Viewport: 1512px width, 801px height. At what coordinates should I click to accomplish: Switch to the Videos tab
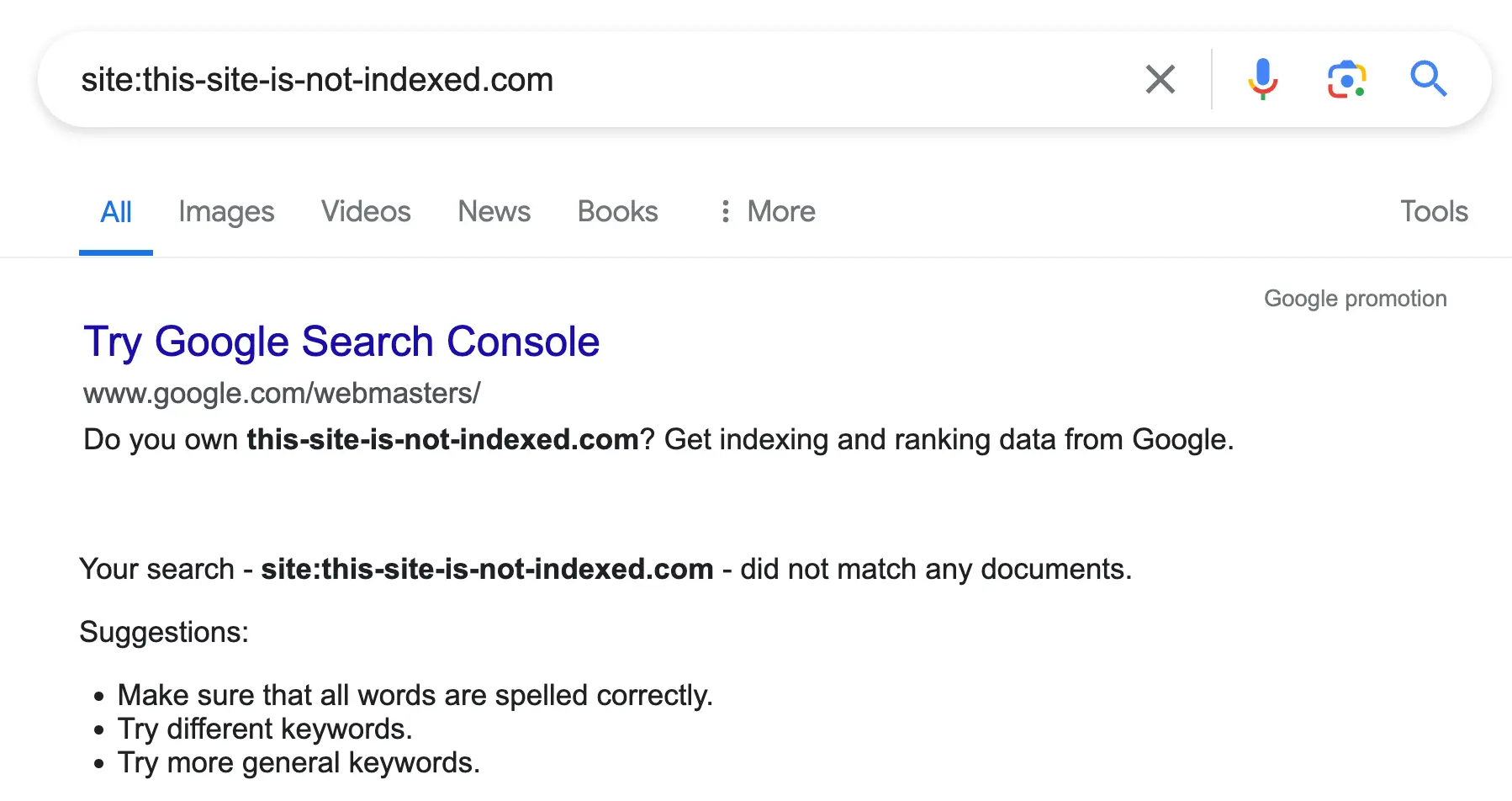click(366, 212)
